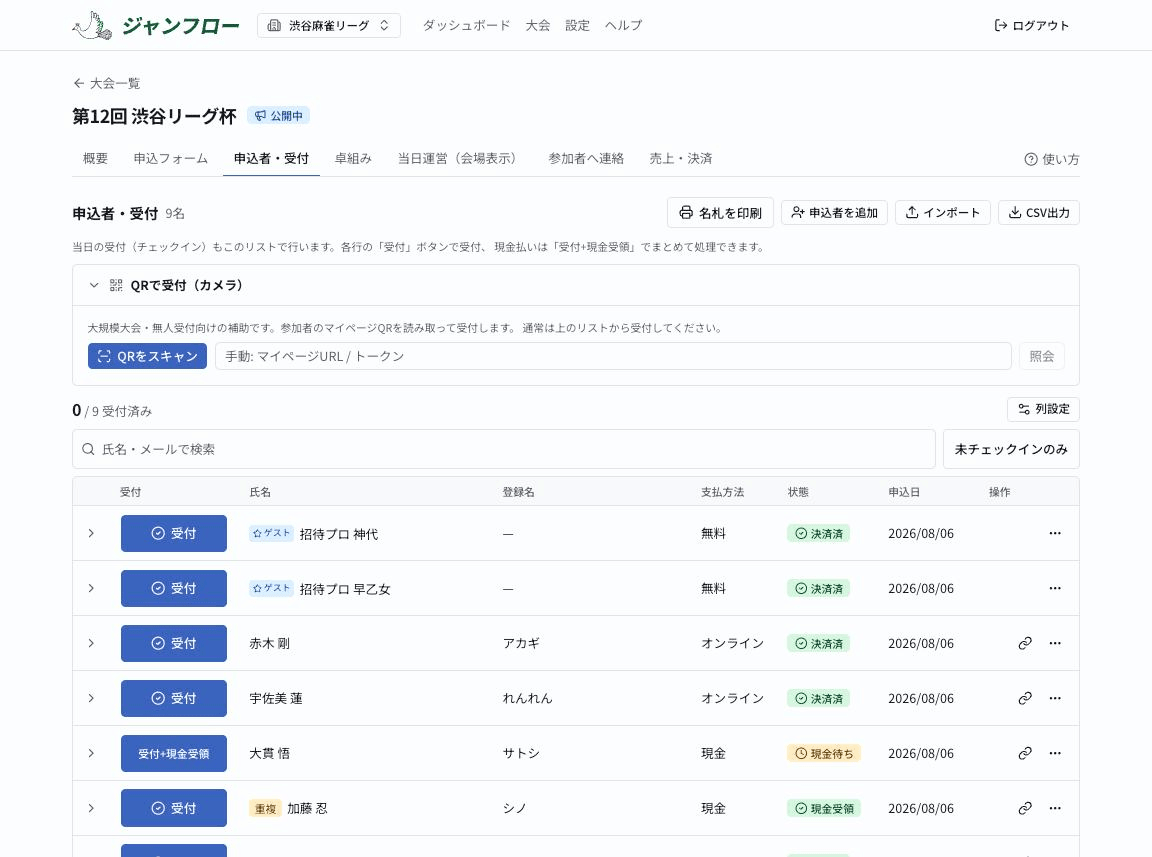Click the 現金受領 status for 加藤 忍
The height and width of the screenshot is (857, 1152).
[x=824, y=808]
